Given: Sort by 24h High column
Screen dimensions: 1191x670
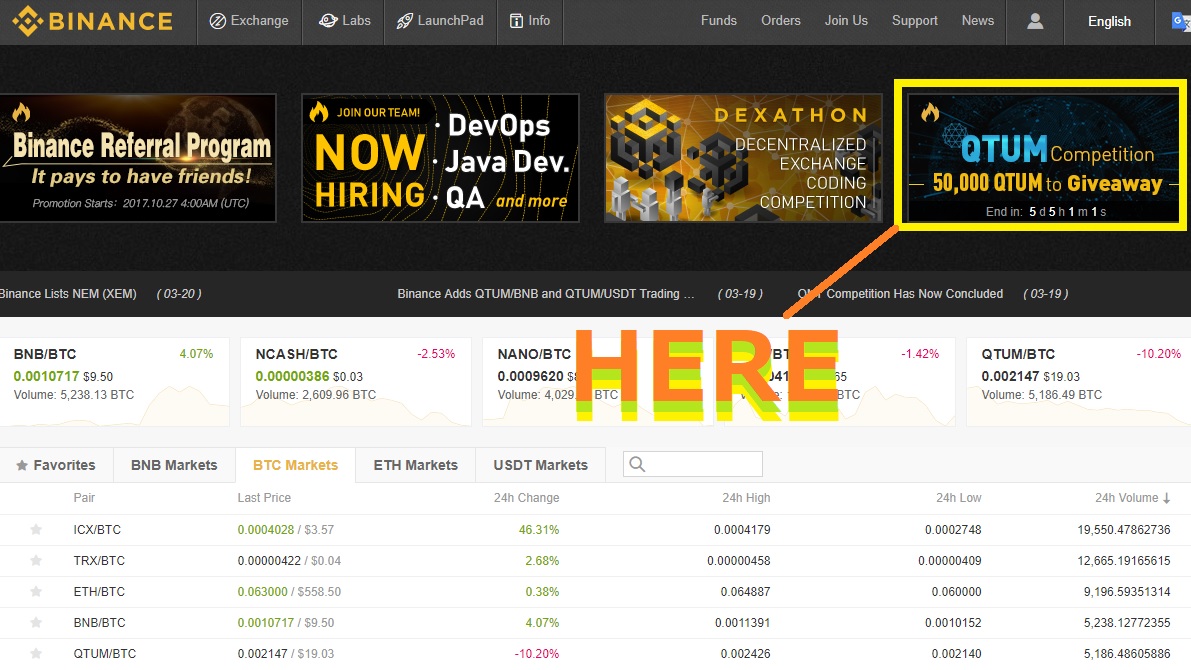Looking at the screenshot, I should click(746, 498).
